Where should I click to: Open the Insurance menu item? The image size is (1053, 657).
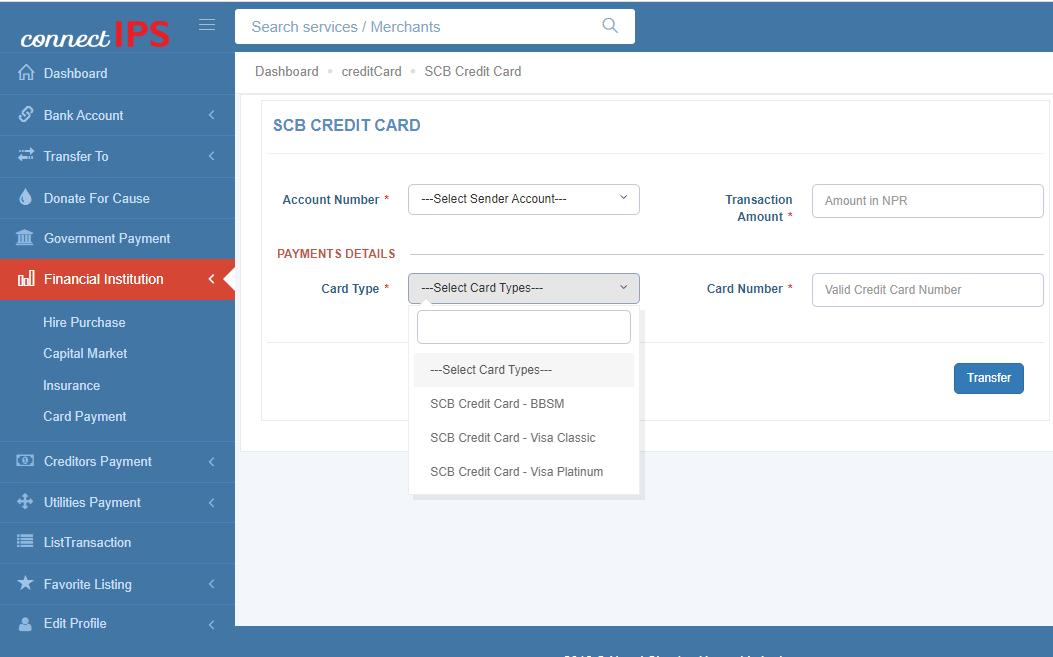[71, 385]
